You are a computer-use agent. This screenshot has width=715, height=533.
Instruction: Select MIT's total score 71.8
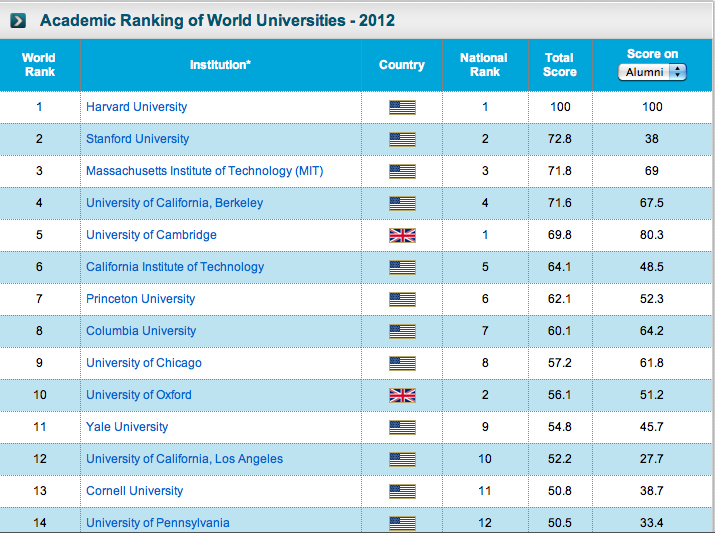coord(560,171)
